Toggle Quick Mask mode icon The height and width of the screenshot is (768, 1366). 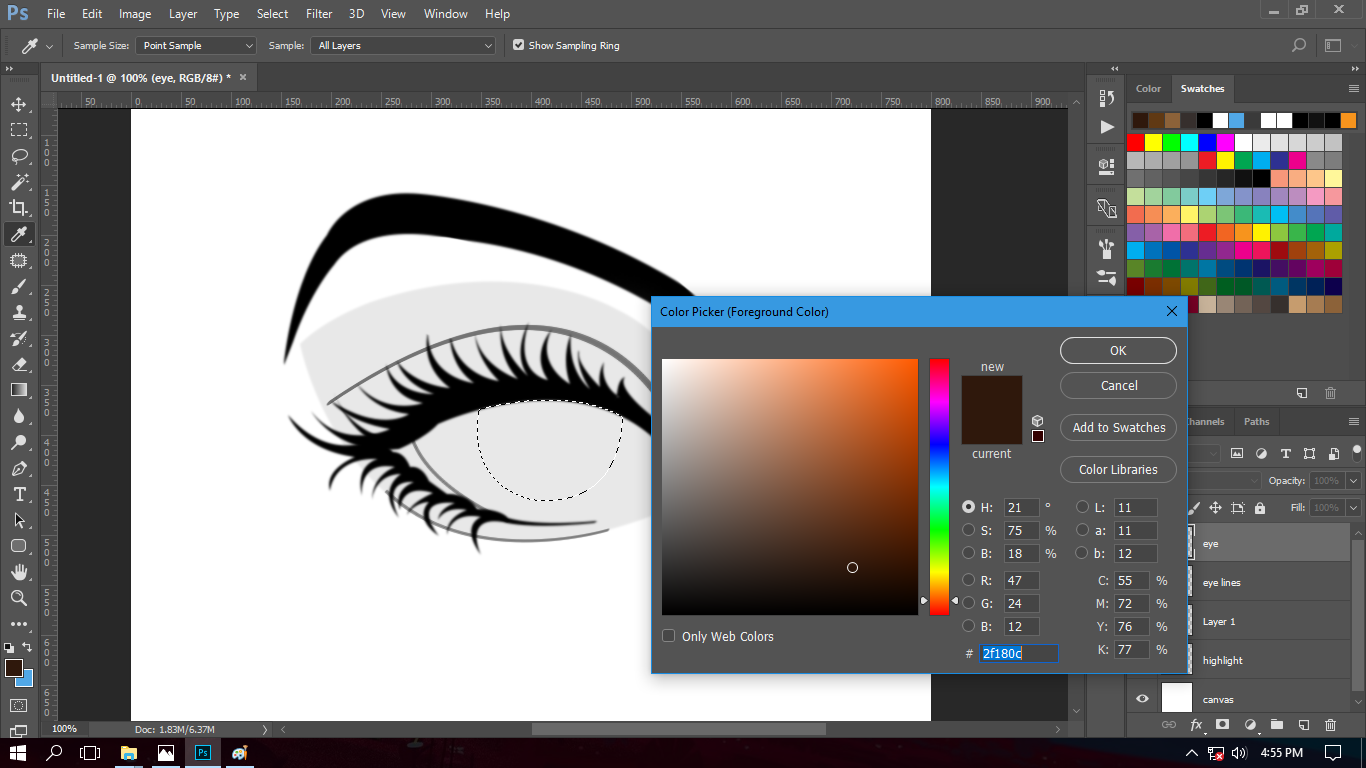coord(19,706)
